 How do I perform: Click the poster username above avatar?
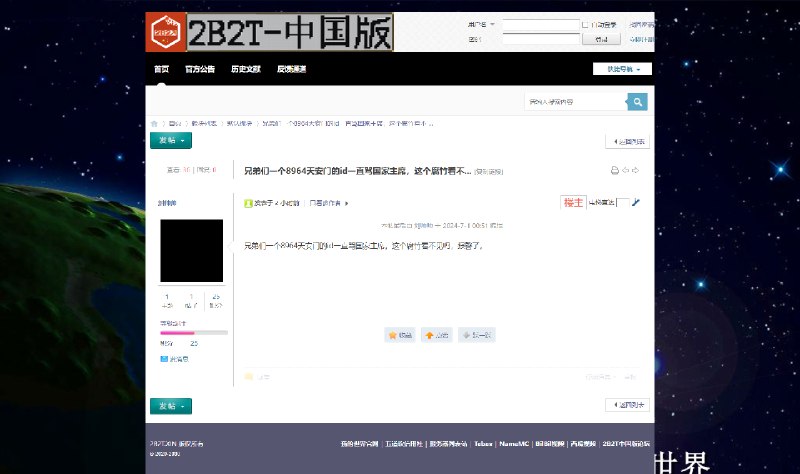point(167,203)
